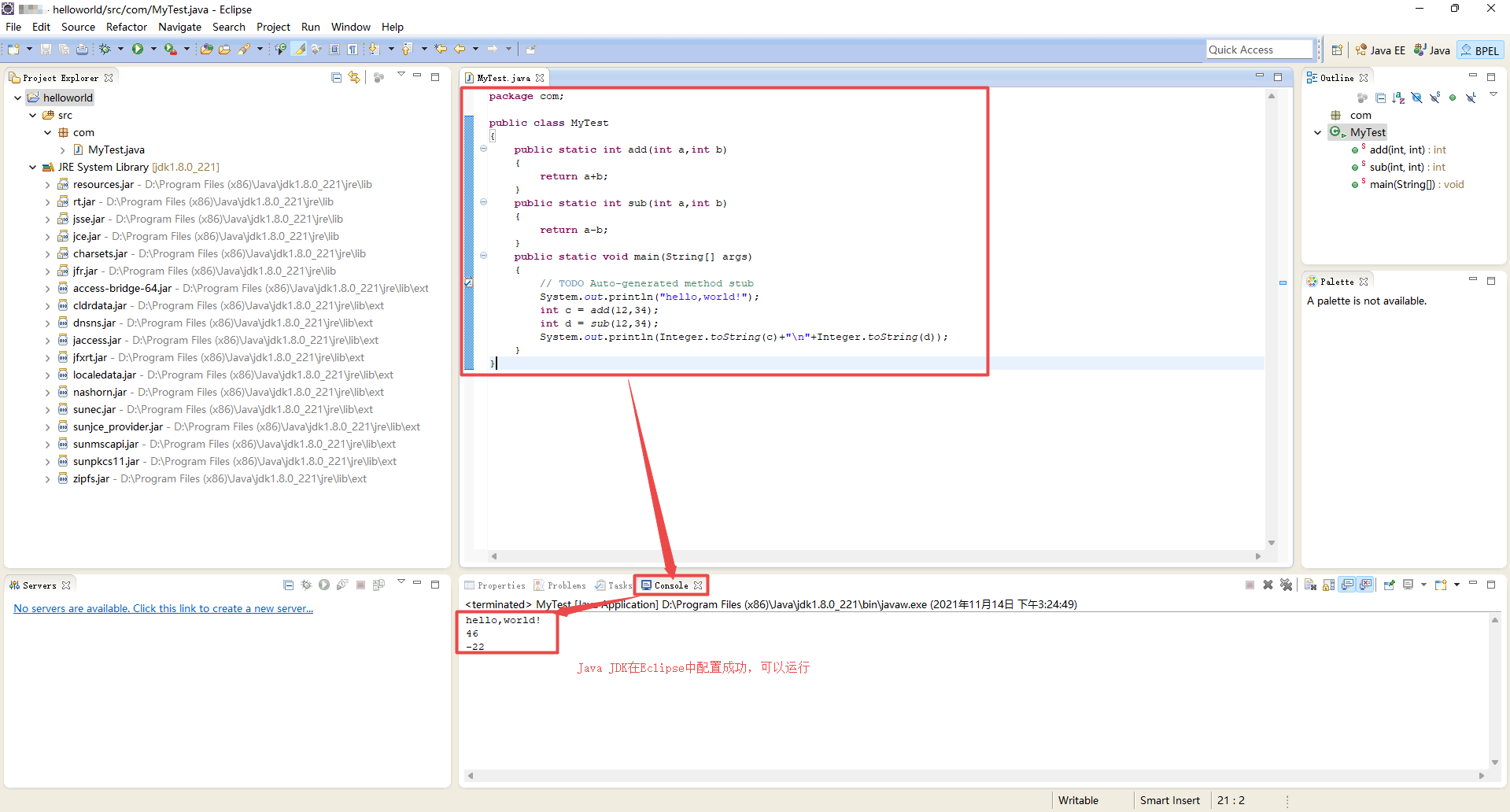Expand the rt.jar entry
1510x812 pixels.
47,201
